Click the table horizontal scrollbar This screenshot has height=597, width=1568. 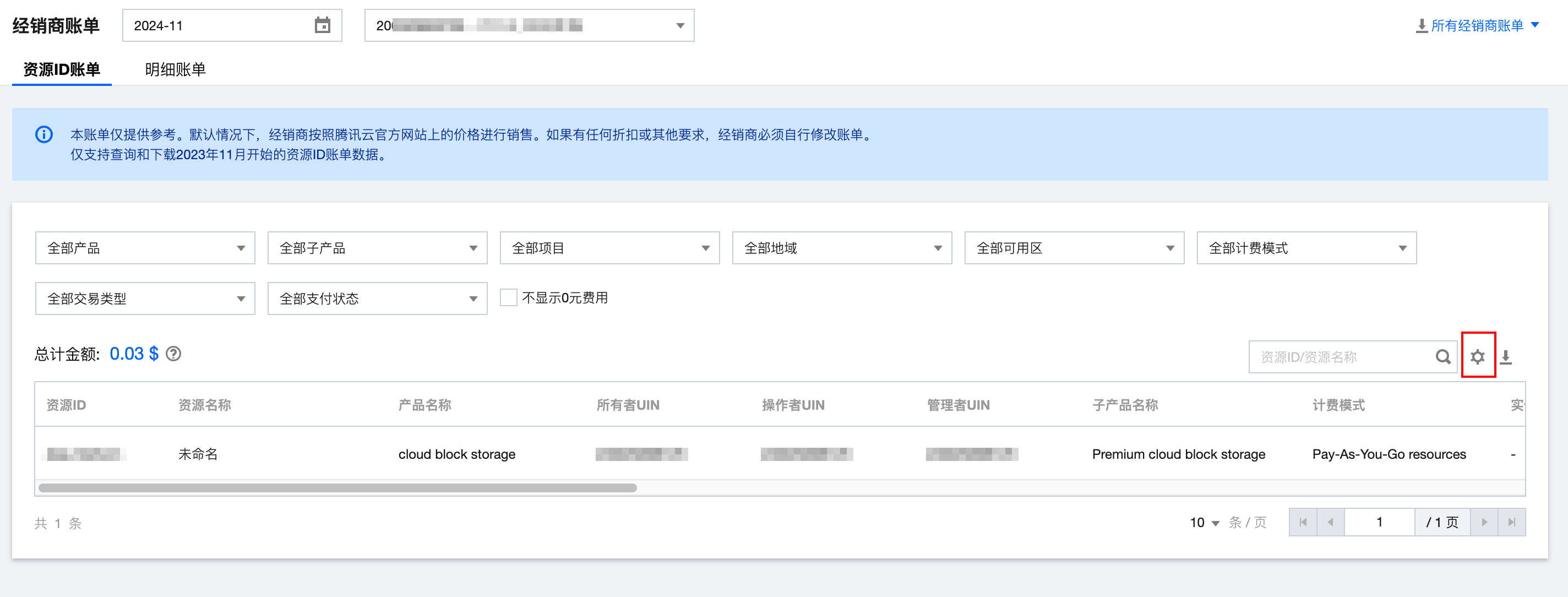tap(337, 488)
